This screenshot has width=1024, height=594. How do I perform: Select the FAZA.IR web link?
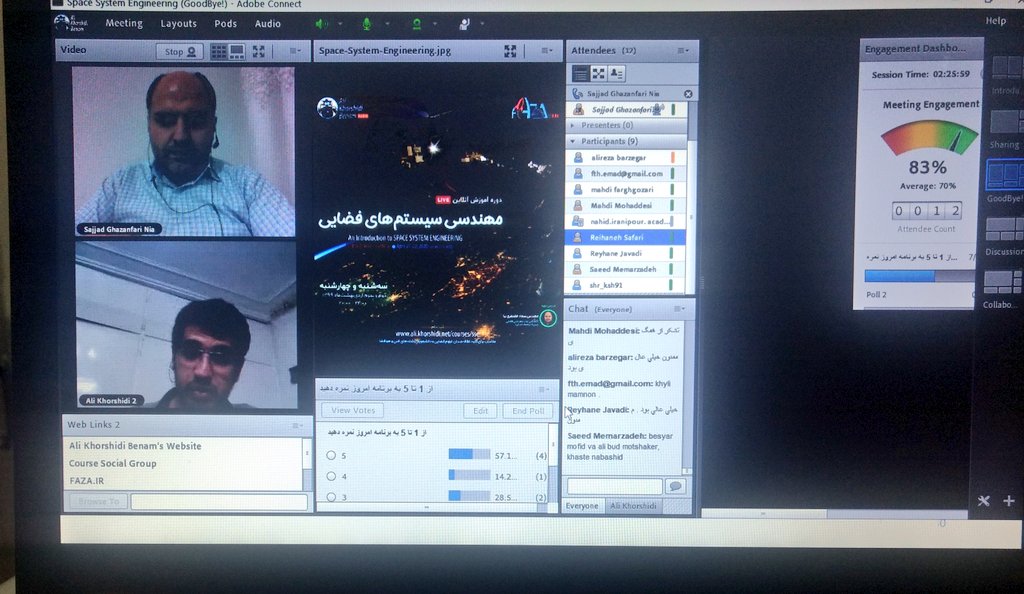pyautogui.click(x=86, y=481)
